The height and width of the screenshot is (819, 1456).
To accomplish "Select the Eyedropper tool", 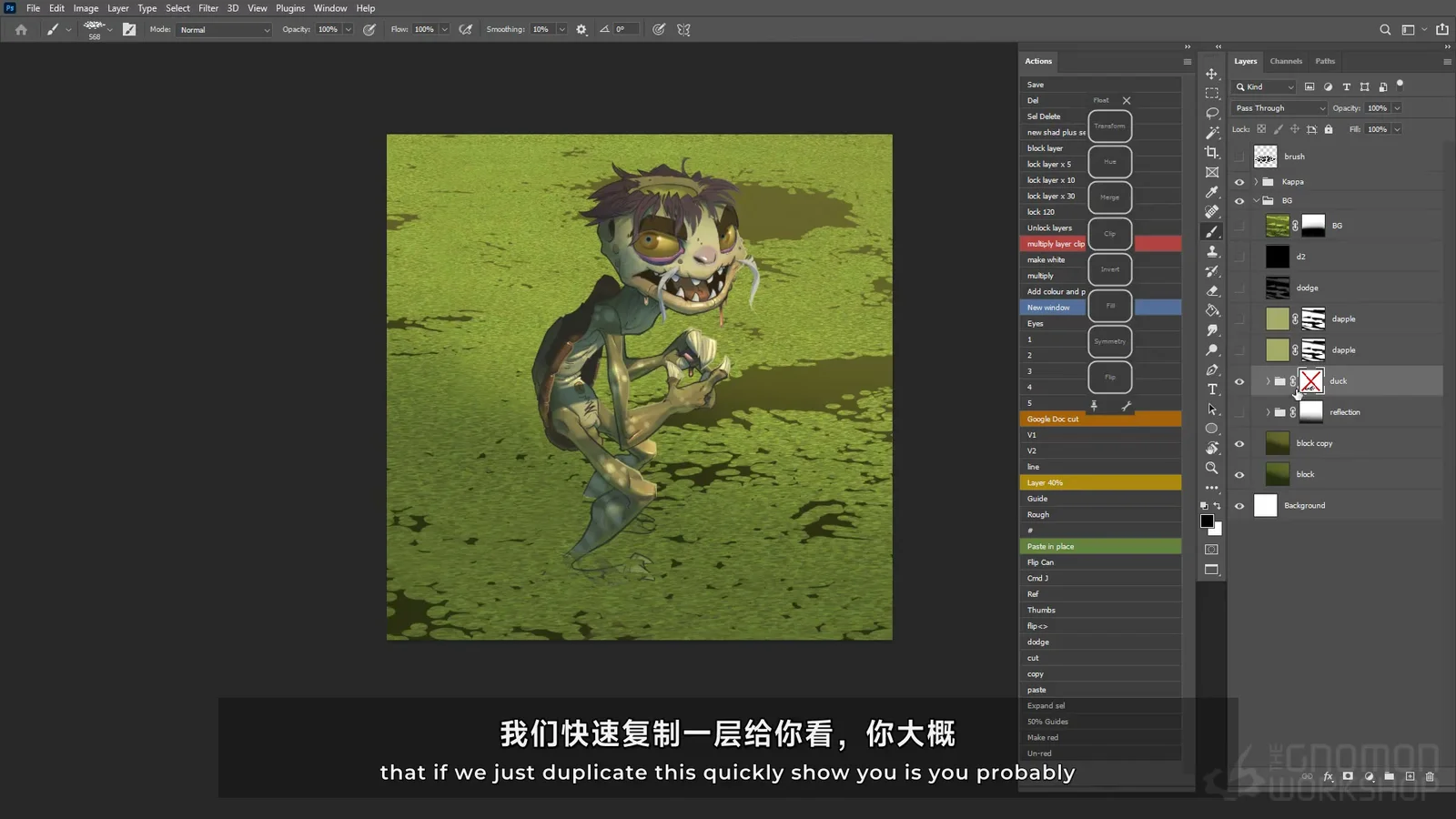I will click(1211, 192).
